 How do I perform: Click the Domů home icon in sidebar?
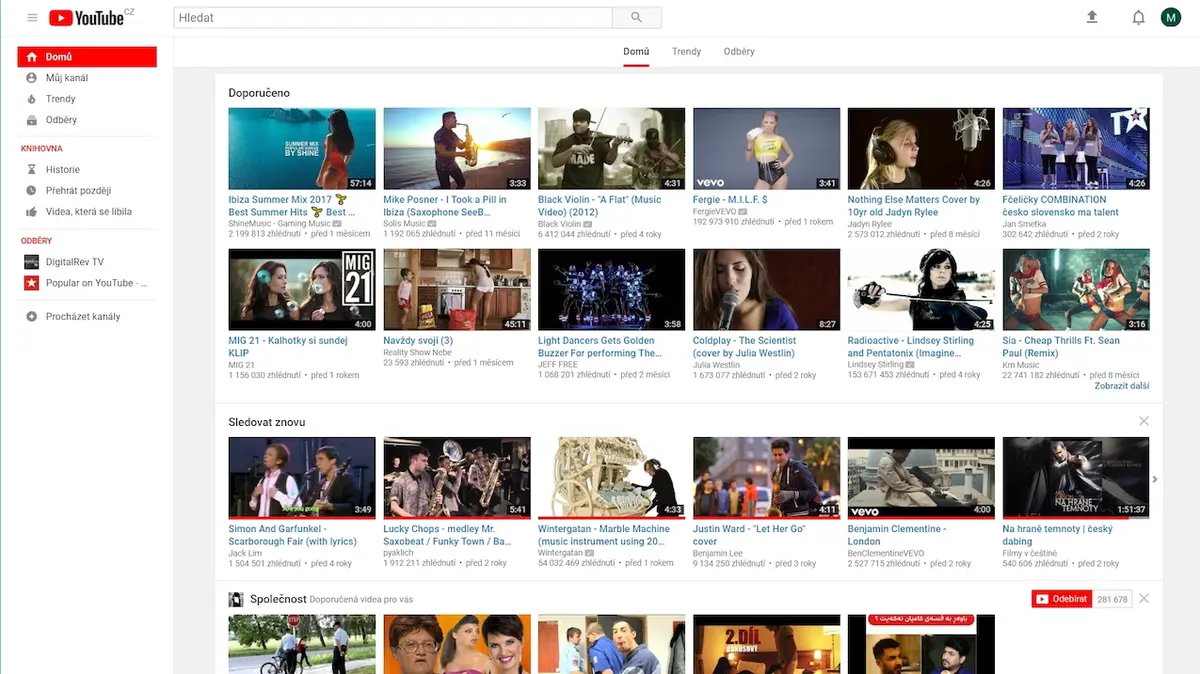(x=32, y=57)
